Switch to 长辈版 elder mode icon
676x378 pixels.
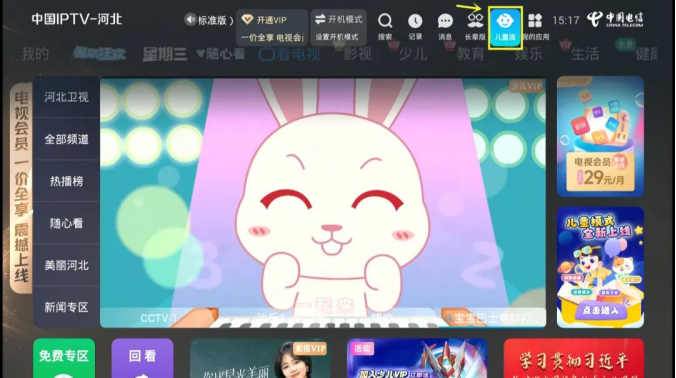point(475,26)
